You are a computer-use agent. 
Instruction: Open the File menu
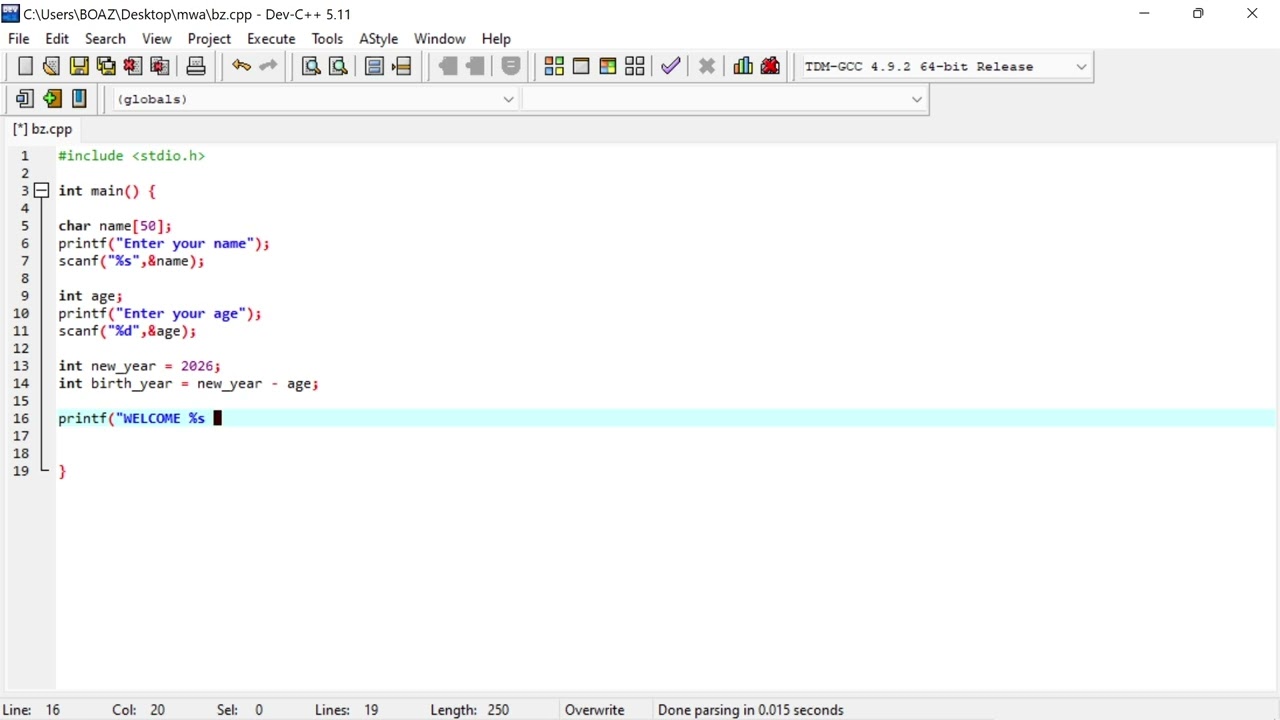[x=19, y=38]
